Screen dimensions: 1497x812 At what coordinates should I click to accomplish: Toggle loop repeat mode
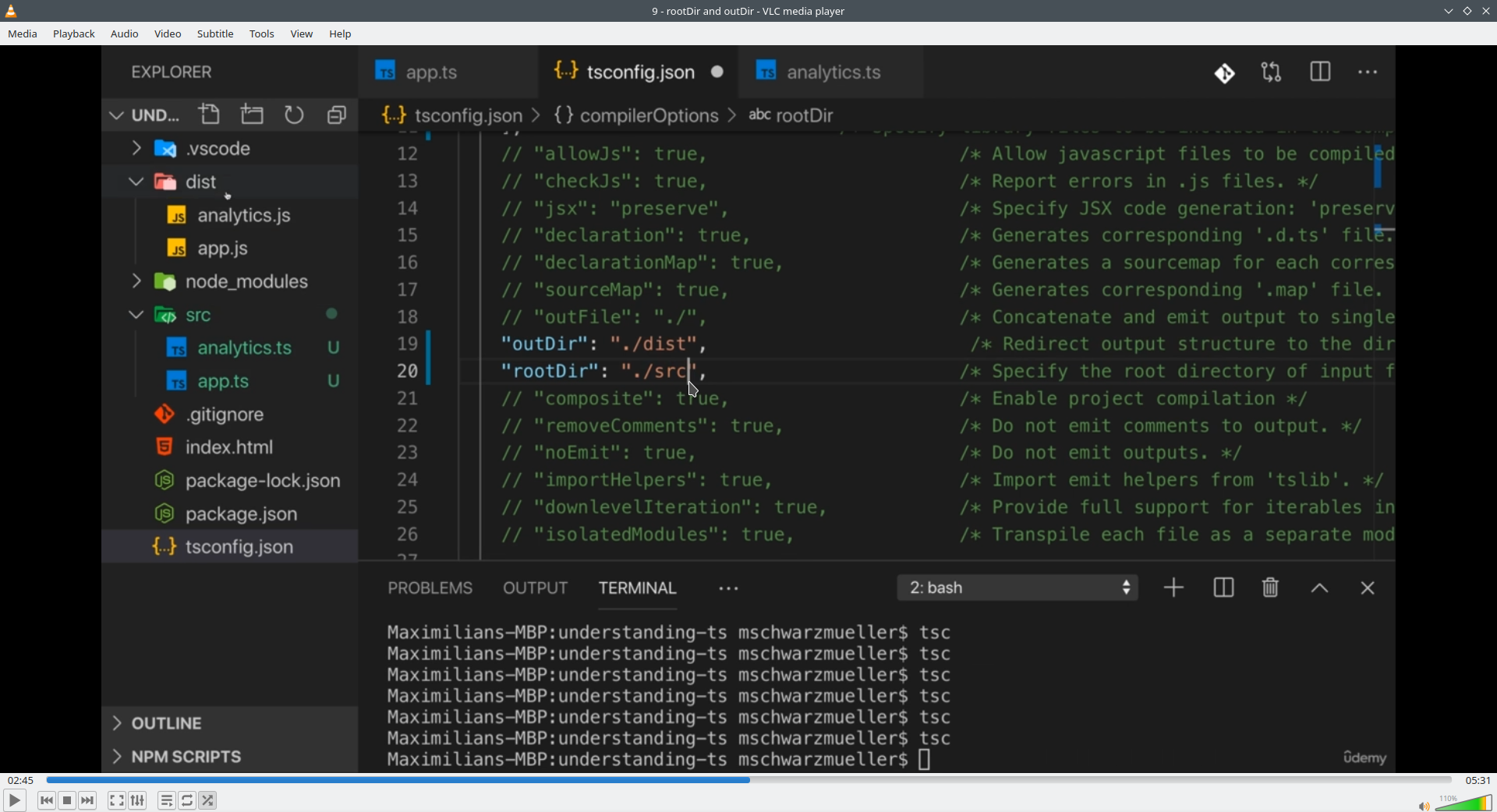pos(187,800)
